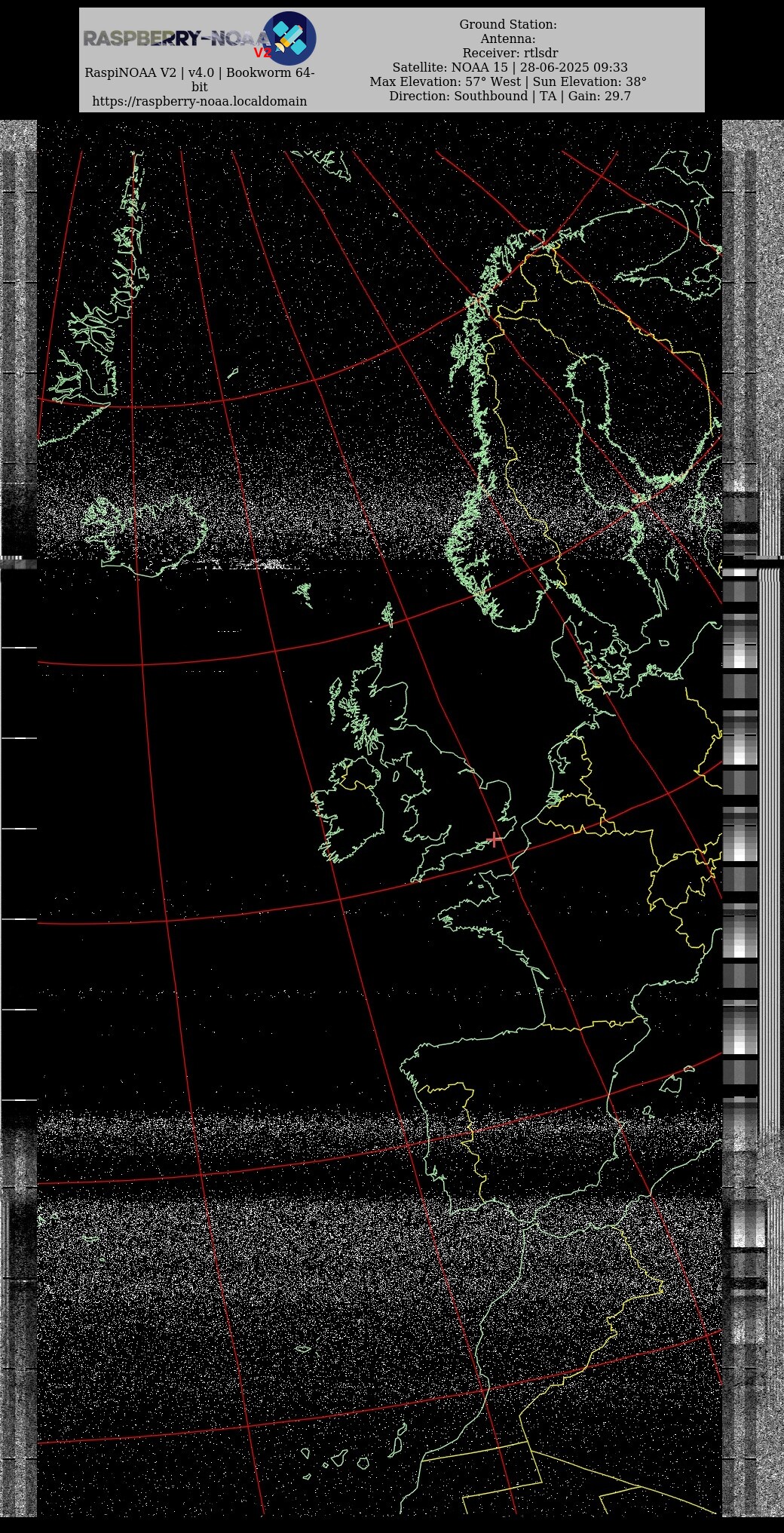The image size is (784, 1533).
Task: Select the 'Receiver: rtlsdr' line
Action: [x=510, y=54]
